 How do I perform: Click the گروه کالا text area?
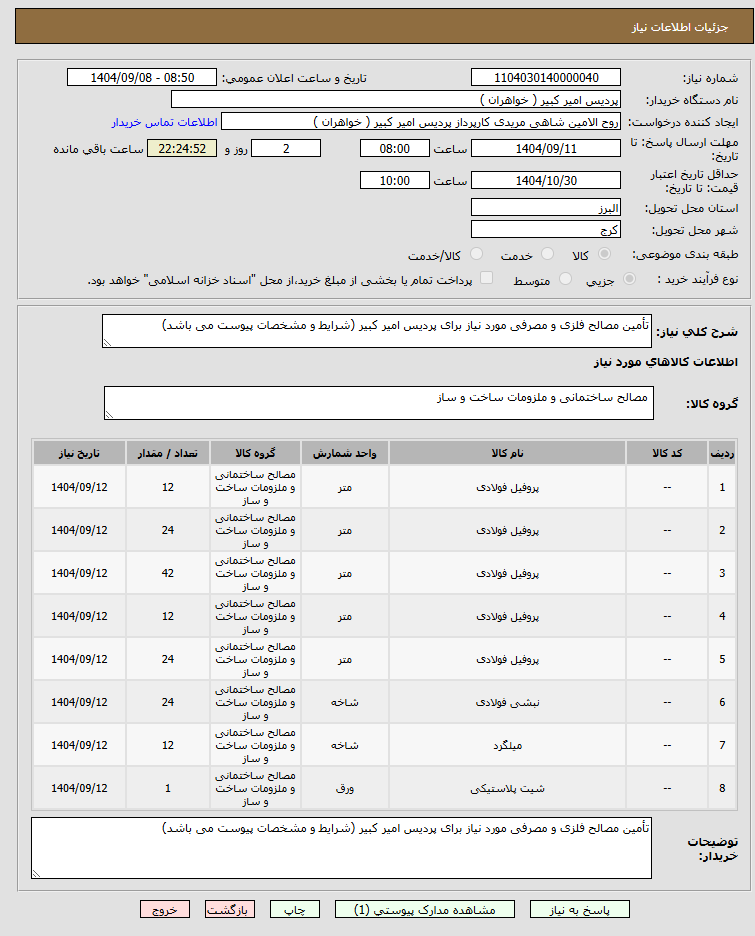coord(379,403)
